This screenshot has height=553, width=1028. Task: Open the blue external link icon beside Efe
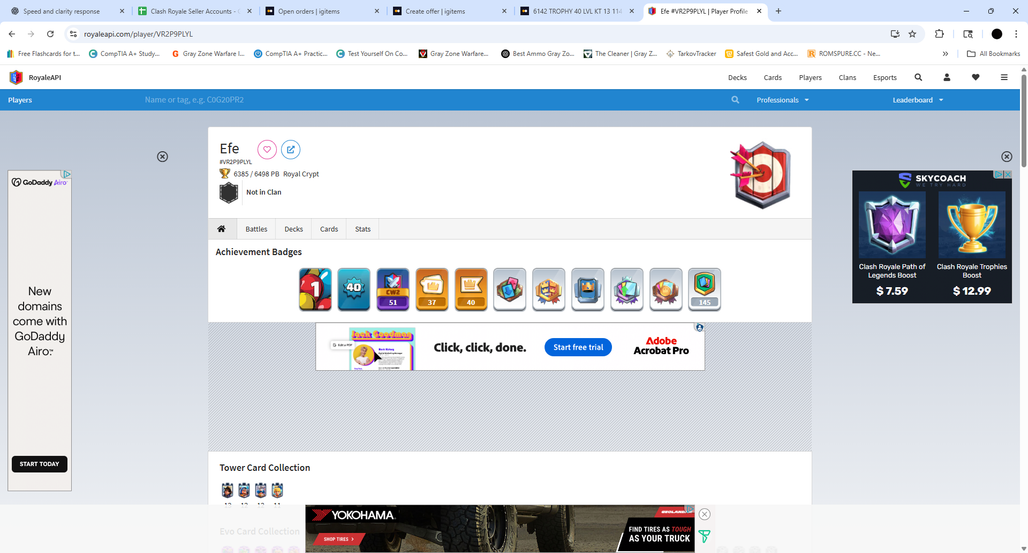pyautogui.click(x=290, y=150)
